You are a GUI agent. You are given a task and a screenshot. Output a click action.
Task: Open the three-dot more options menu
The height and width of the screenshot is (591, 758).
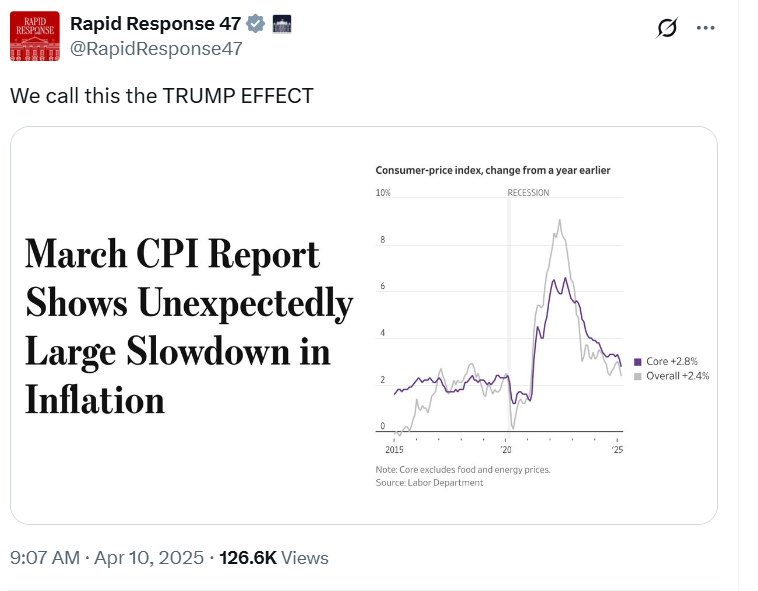707,28
